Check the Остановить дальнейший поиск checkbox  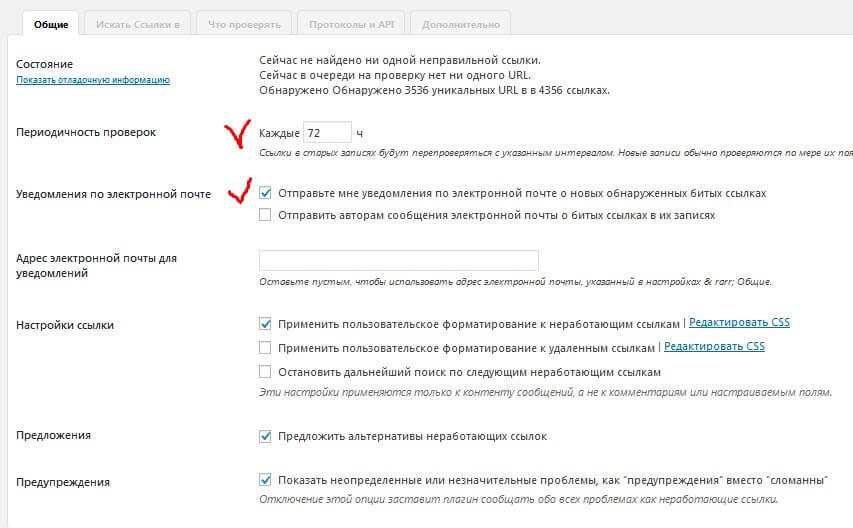pos(265,372)
